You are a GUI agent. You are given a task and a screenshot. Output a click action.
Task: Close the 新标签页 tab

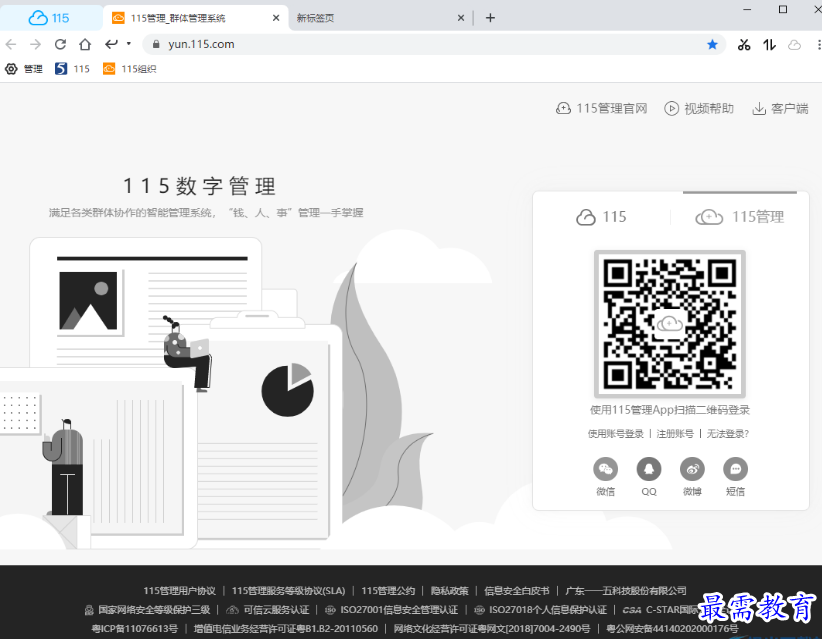click(461, 18)
